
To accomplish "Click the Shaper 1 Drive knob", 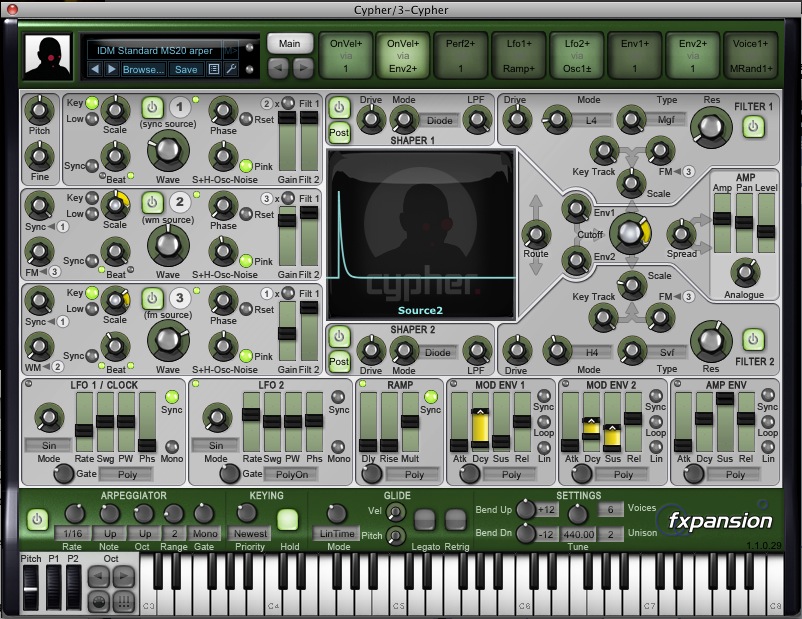I will (x=371, y=120).
